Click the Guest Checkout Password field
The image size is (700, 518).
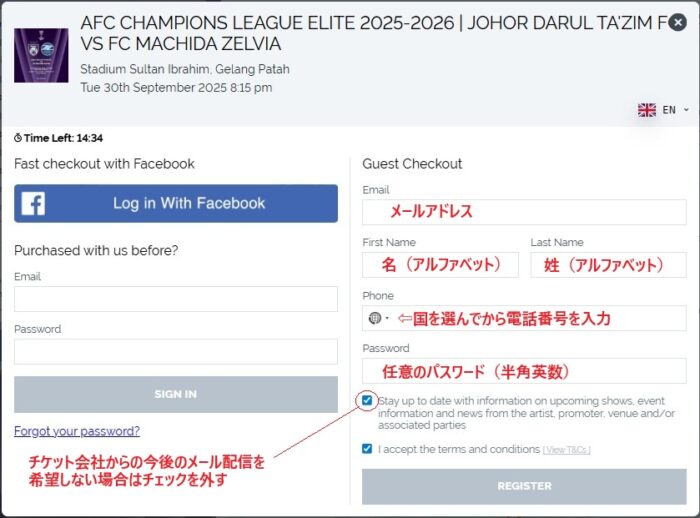[524, 371]
